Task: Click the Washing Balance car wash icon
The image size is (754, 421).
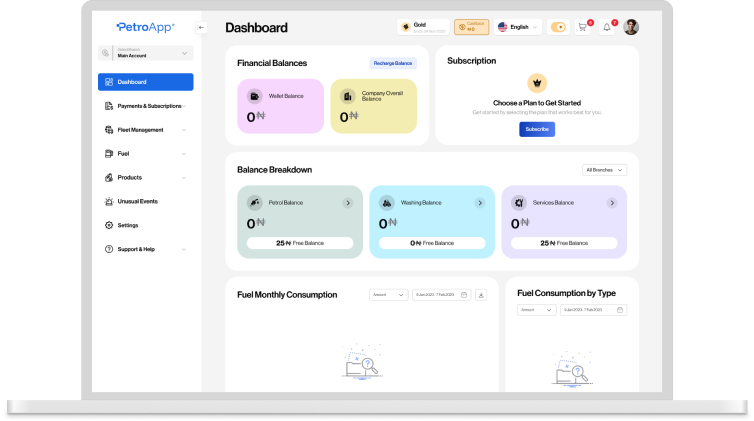Action: (387, 202)
